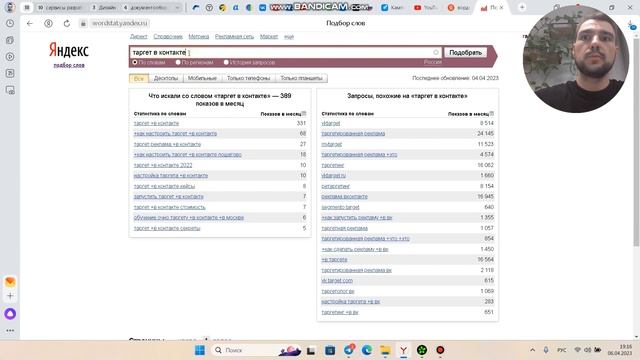Switch to the 'Все' devices tab
The width and height of the screenshot is (640, 360).
(x=139, y=78)
